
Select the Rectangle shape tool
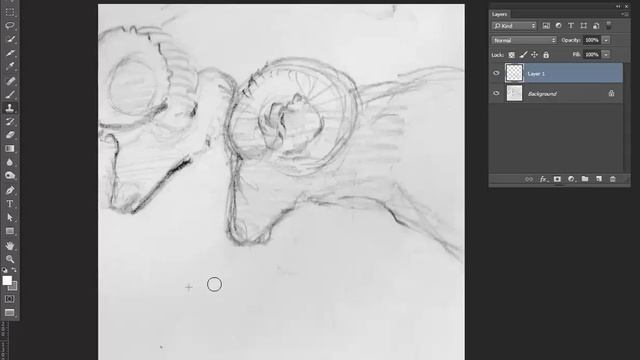[x=10, y=231]
